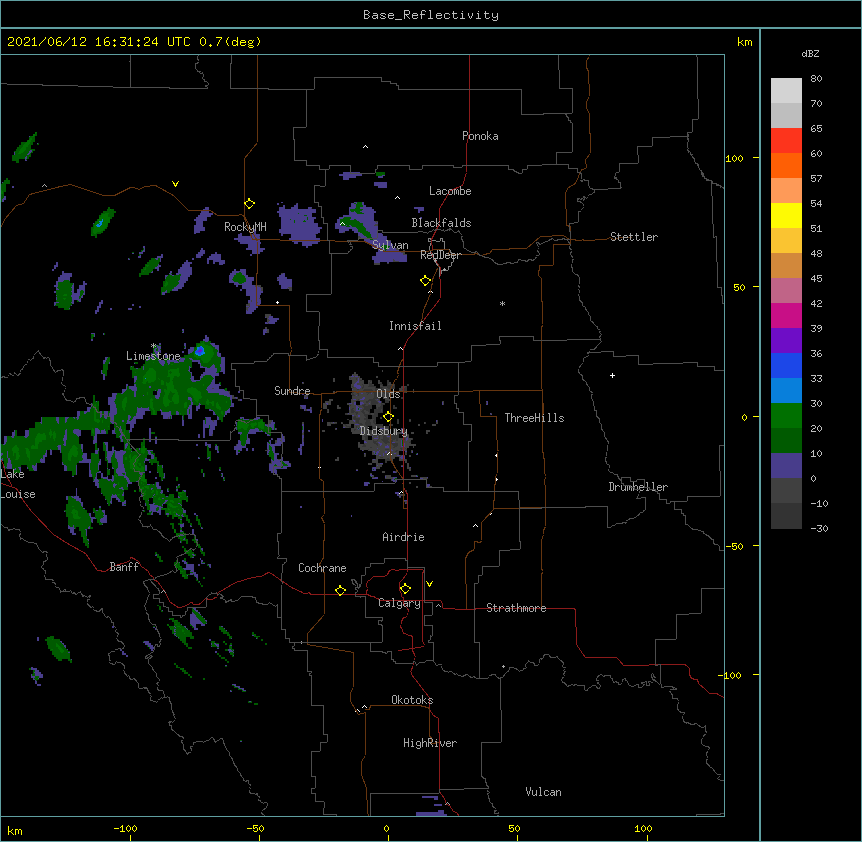Image resolution: width=862 pixels, height=842 pixels.
Task: Pick the orange 57-60 dBZ legend swatch
Action: [786, 165]
